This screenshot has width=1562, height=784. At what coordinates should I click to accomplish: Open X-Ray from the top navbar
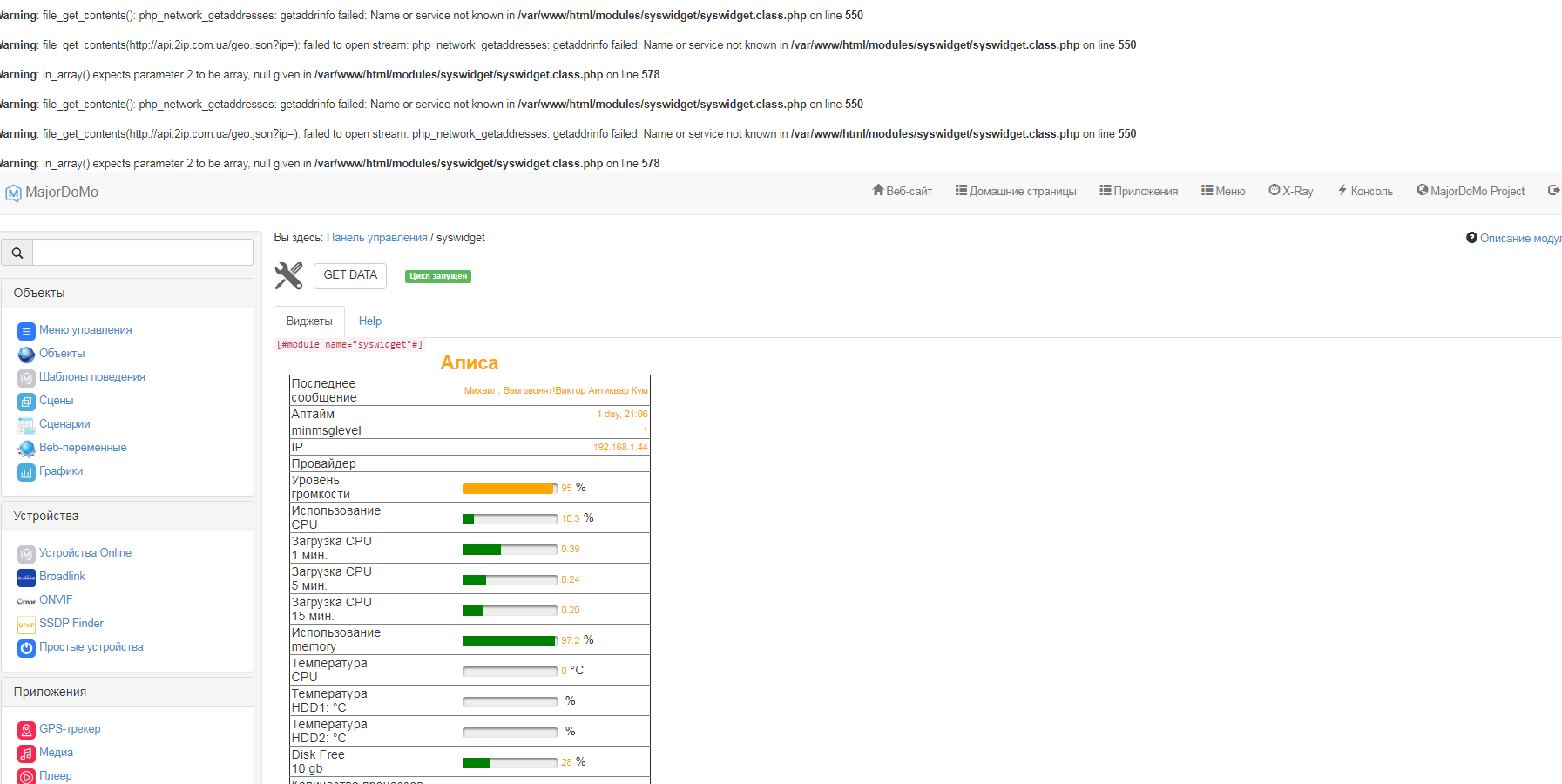pyautogui.click(x=1291, y=191)
